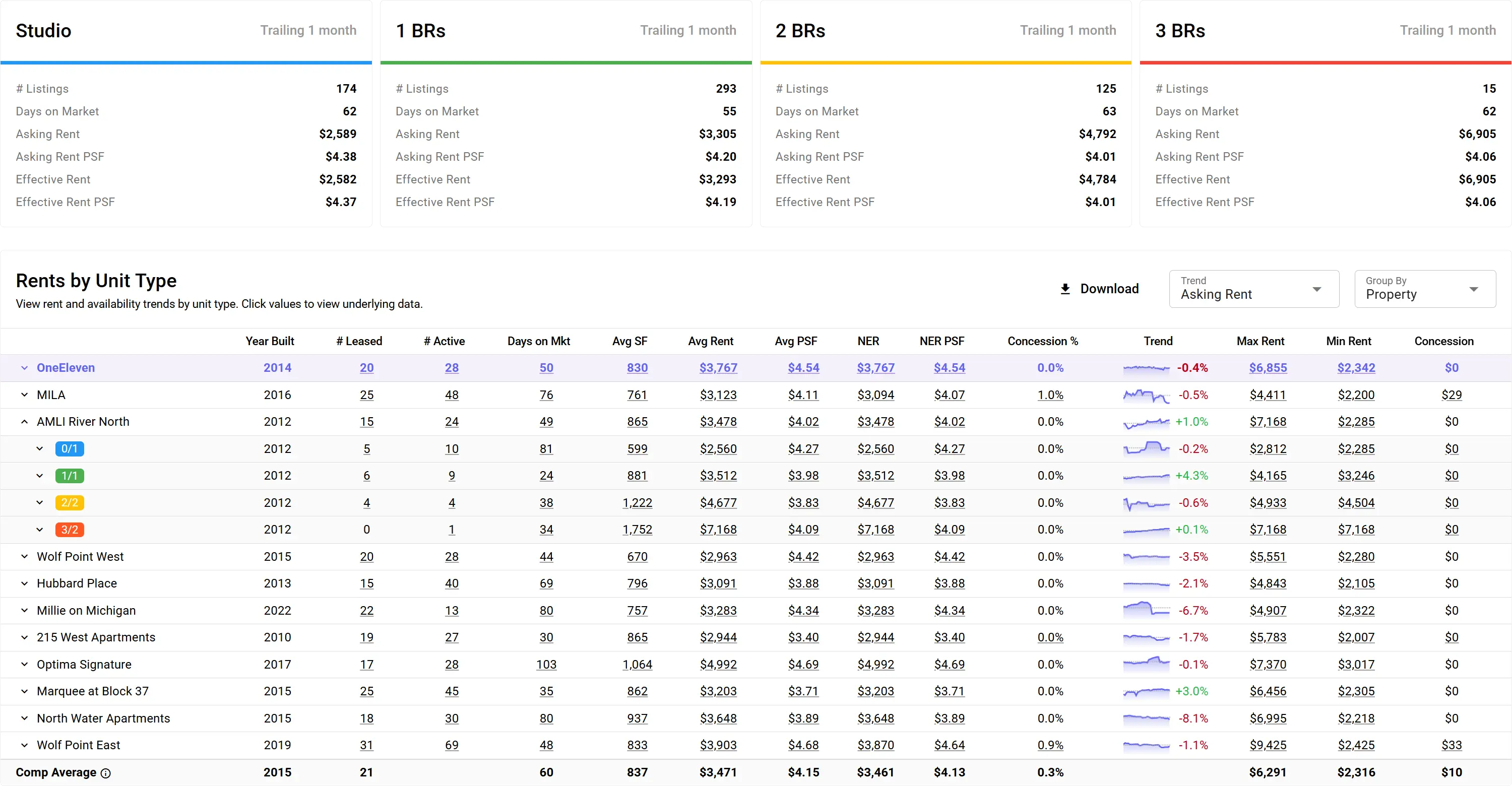Viewport: 1512px width, 786px height.
Task: Expand the Wolf Point East row
Action: pos(24,745)
